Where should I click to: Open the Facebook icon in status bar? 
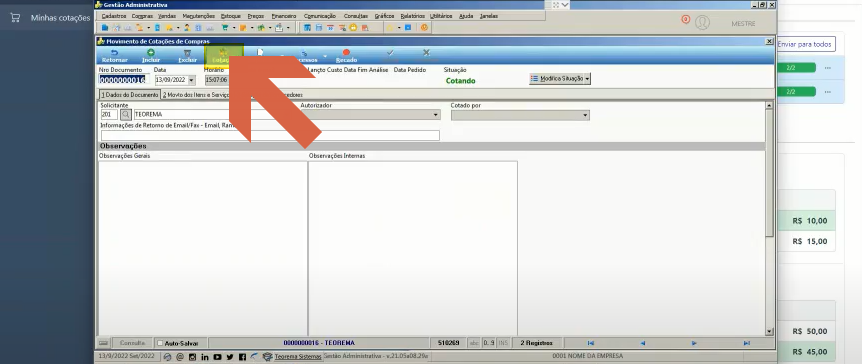242,357
